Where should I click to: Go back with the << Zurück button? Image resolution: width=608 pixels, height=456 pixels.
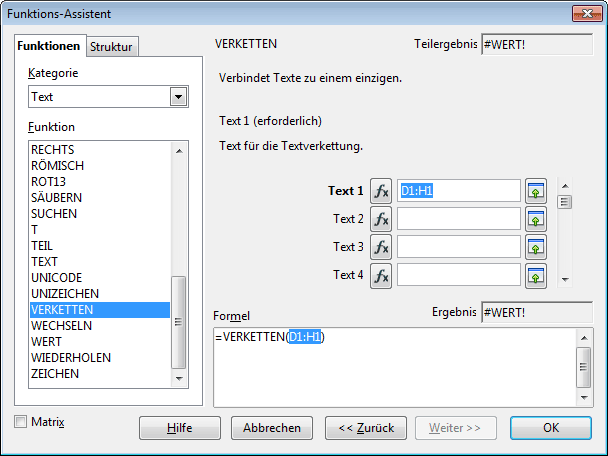pyautogui.click(x=366, y=428)
